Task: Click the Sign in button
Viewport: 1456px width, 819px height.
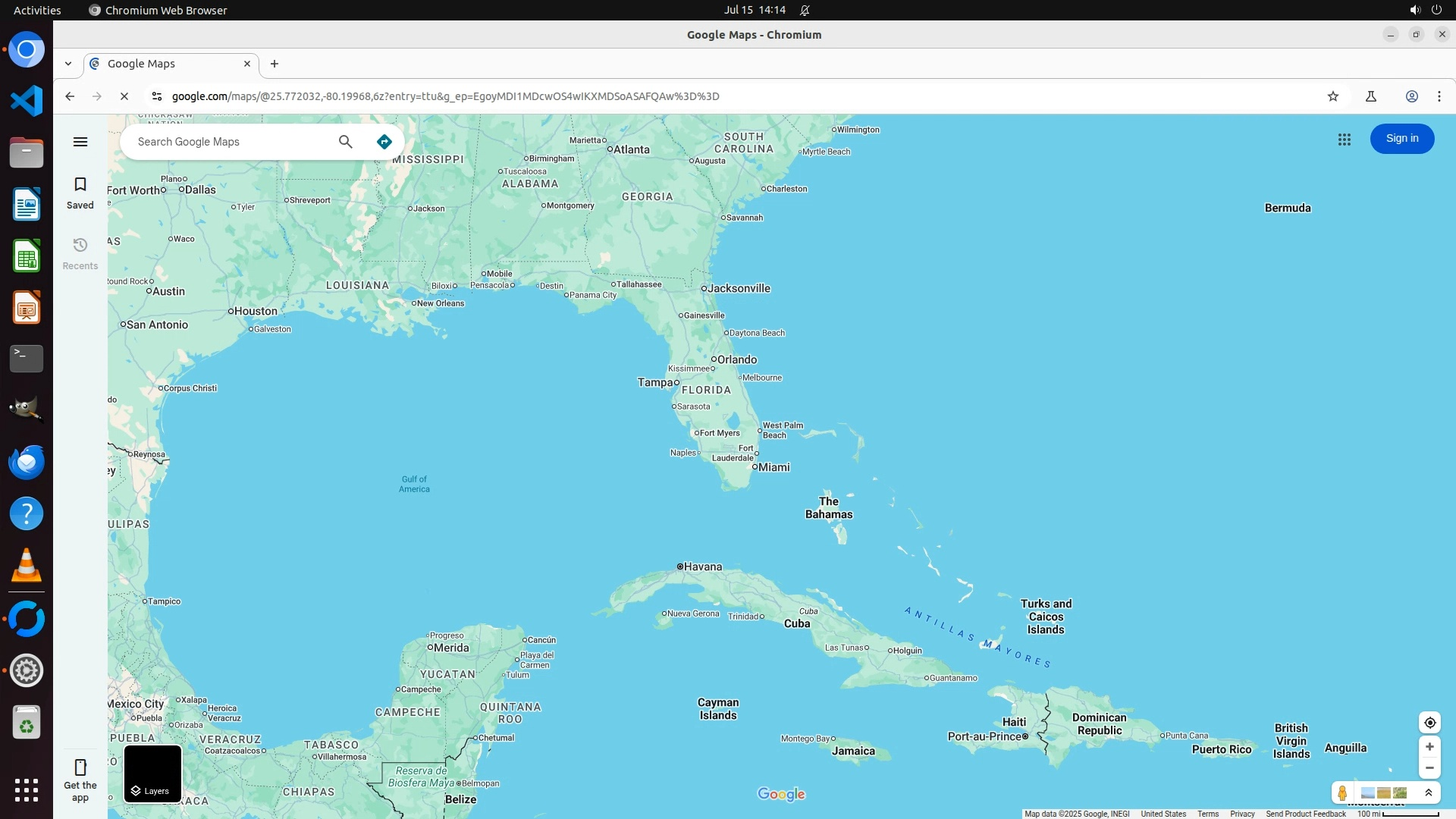Action: click(1401, 139)
